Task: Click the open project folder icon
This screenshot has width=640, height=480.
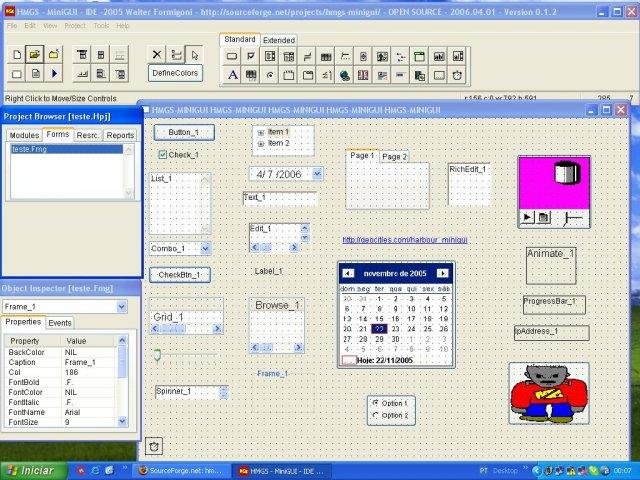Action: pos(35,55)
